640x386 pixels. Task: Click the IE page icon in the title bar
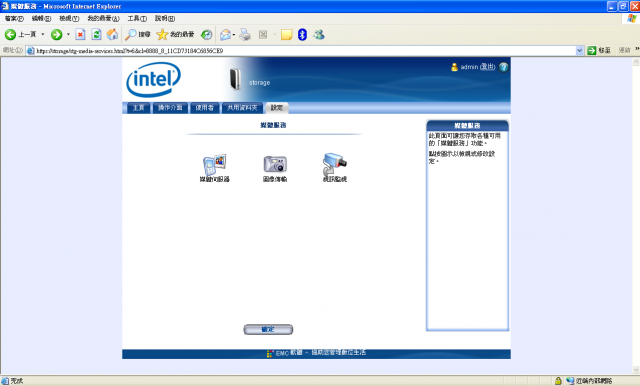5,6
